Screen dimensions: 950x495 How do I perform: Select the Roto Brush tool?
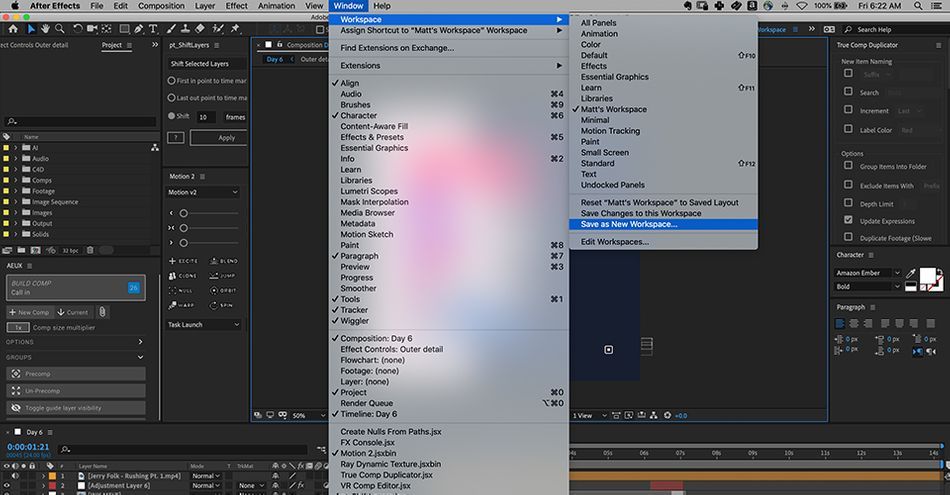pos(218,29)
